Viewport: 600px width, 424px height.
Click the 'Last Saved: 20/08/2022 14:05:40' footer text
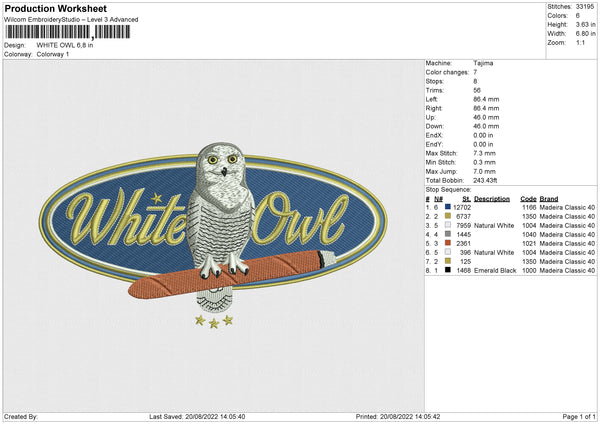[197, 417]
